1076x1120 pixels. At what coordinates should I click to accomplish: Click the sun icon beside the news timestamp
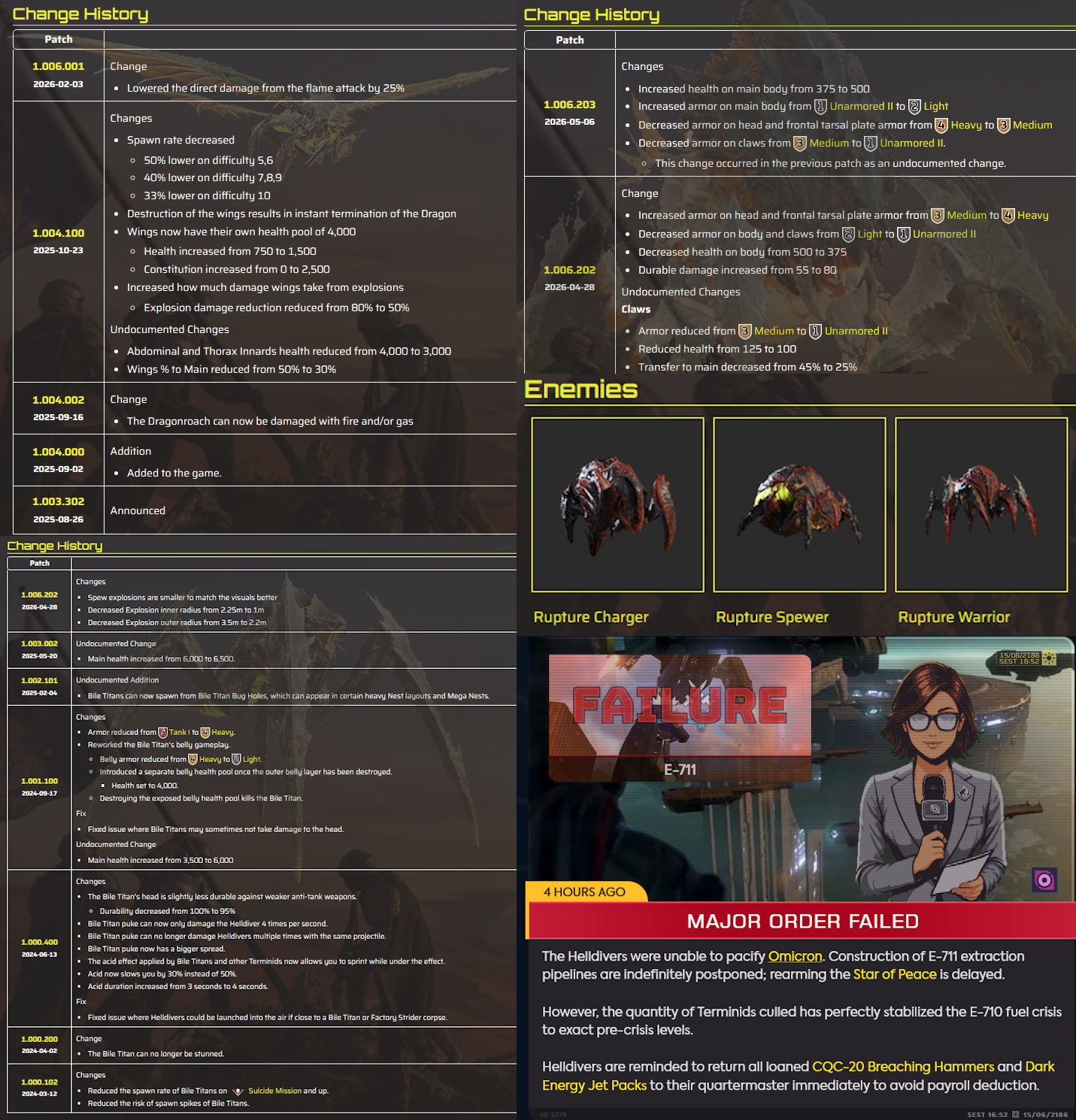(x=1050, y=658)
